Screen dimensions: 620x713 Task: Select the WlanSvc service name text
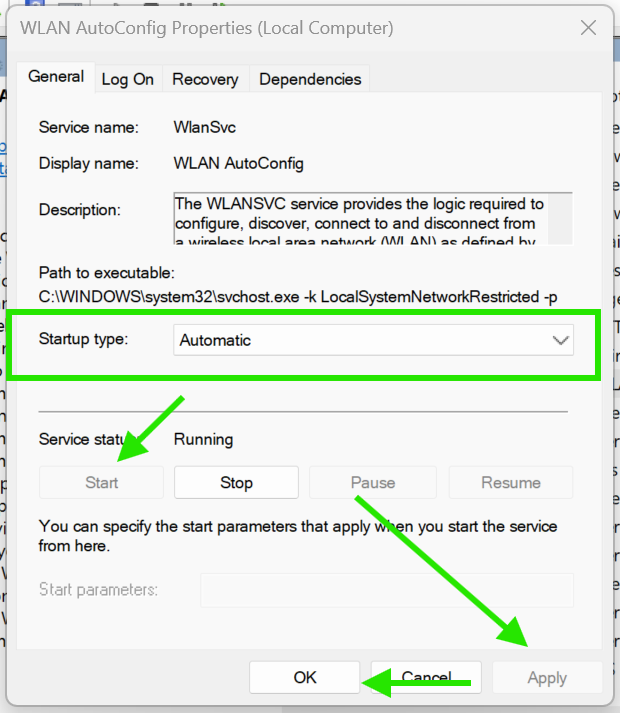pyautogui.click(x=205, y=127)
